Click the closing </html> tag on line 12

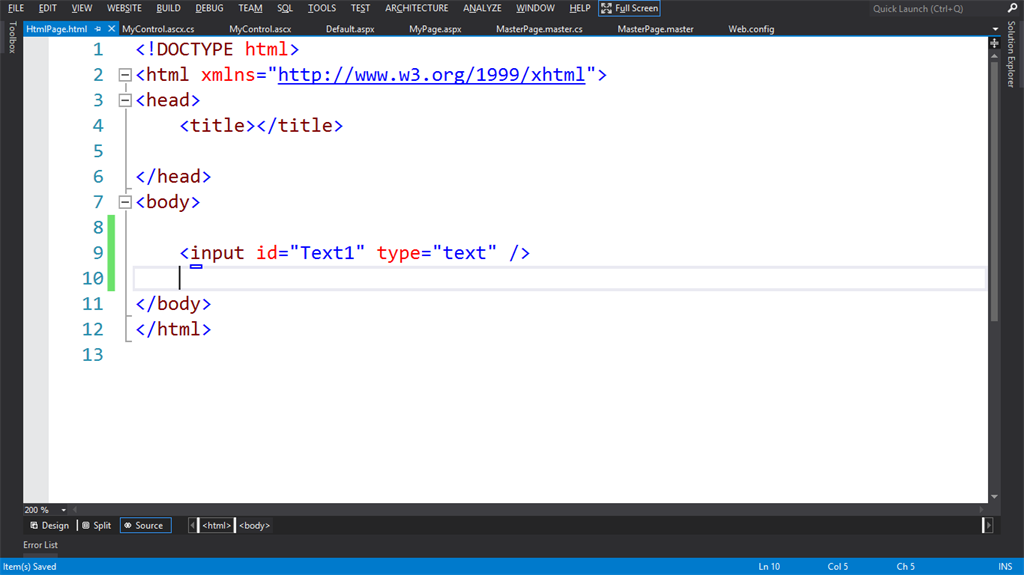pos(173,329)
